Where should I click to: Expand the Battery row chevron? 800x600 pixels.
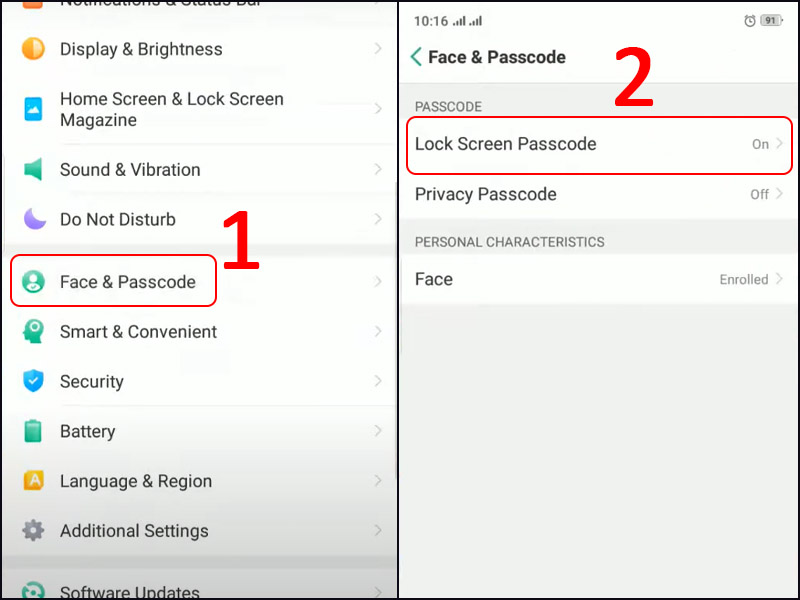[x=378, y=431]
